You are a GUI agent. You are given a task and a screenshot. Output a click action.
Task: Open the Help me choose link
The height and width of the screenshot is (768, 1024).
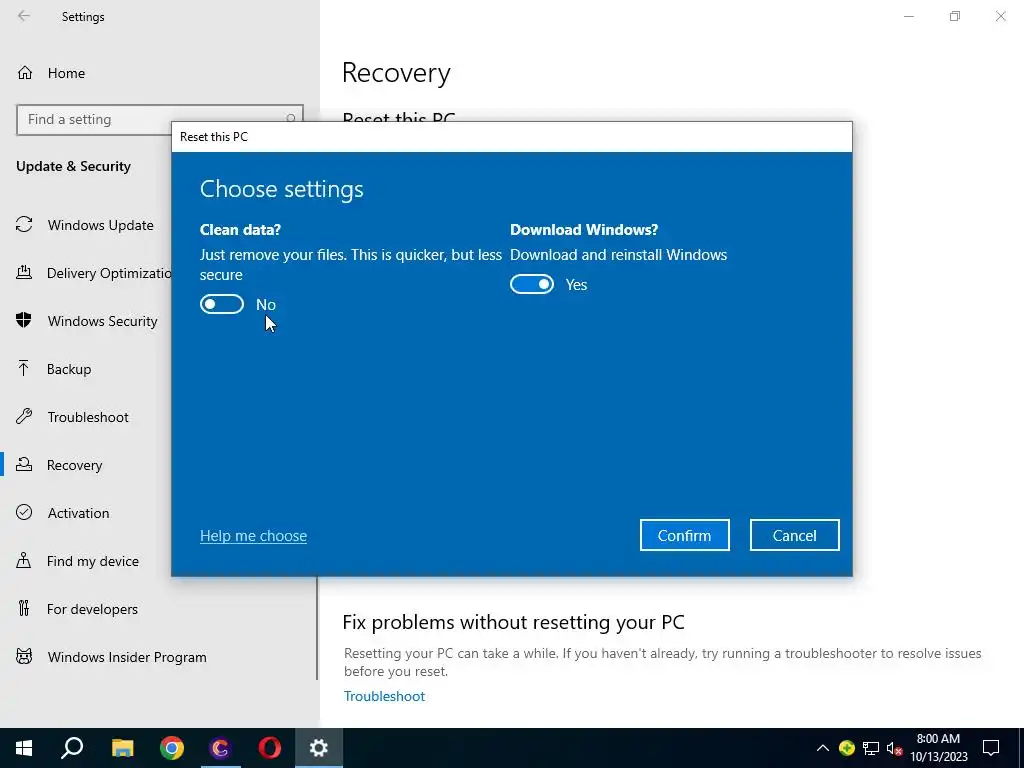click(x=253, y=536)
